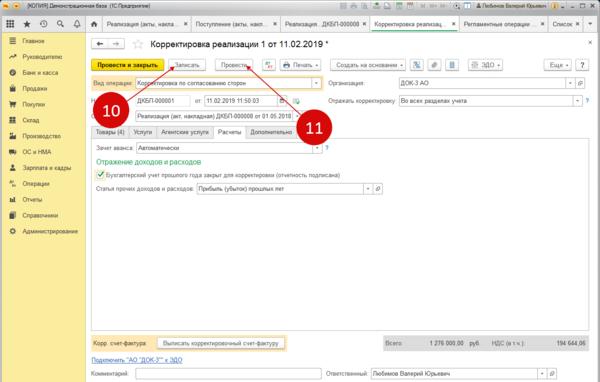The image size is (600, 382).
Task: Switch to the Расчеты tab
Action: coord(229,132)
